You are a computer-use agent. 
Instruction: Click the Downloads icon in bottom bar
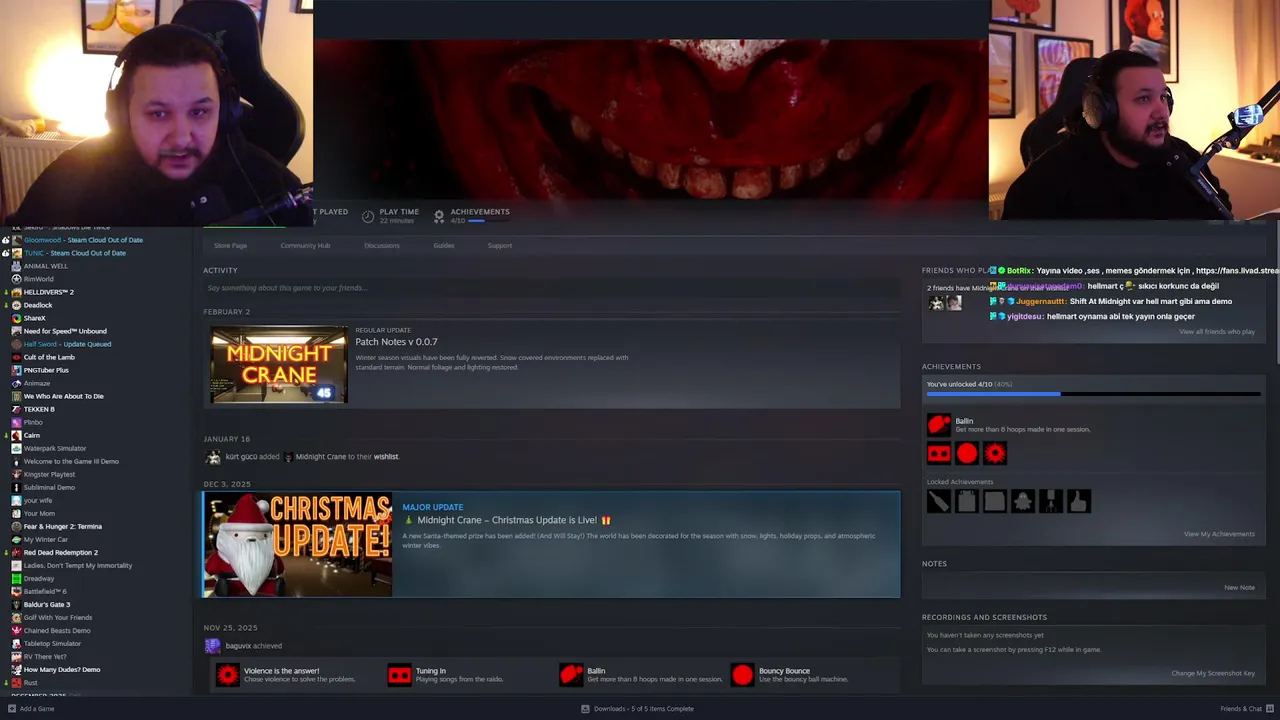[x=585, y=709]
